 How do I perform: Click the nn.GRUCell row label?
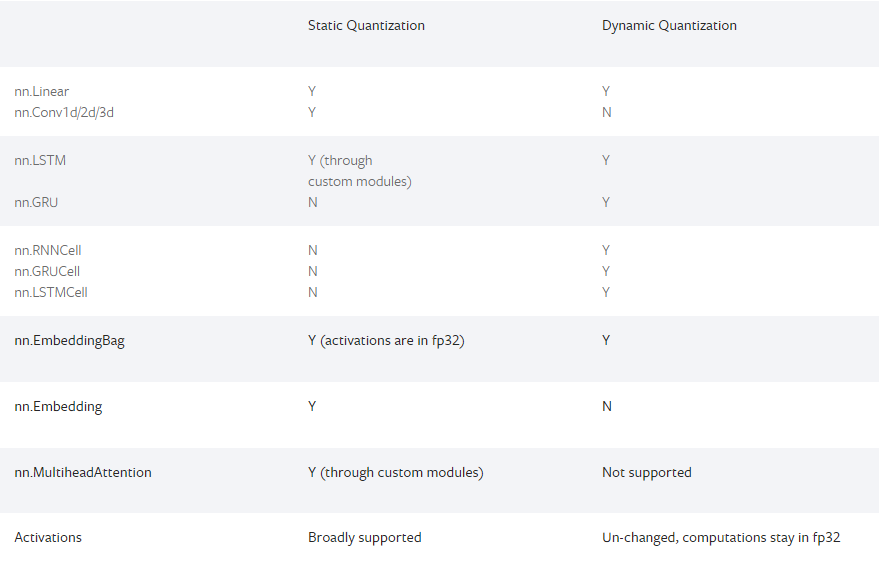(47, 272)
